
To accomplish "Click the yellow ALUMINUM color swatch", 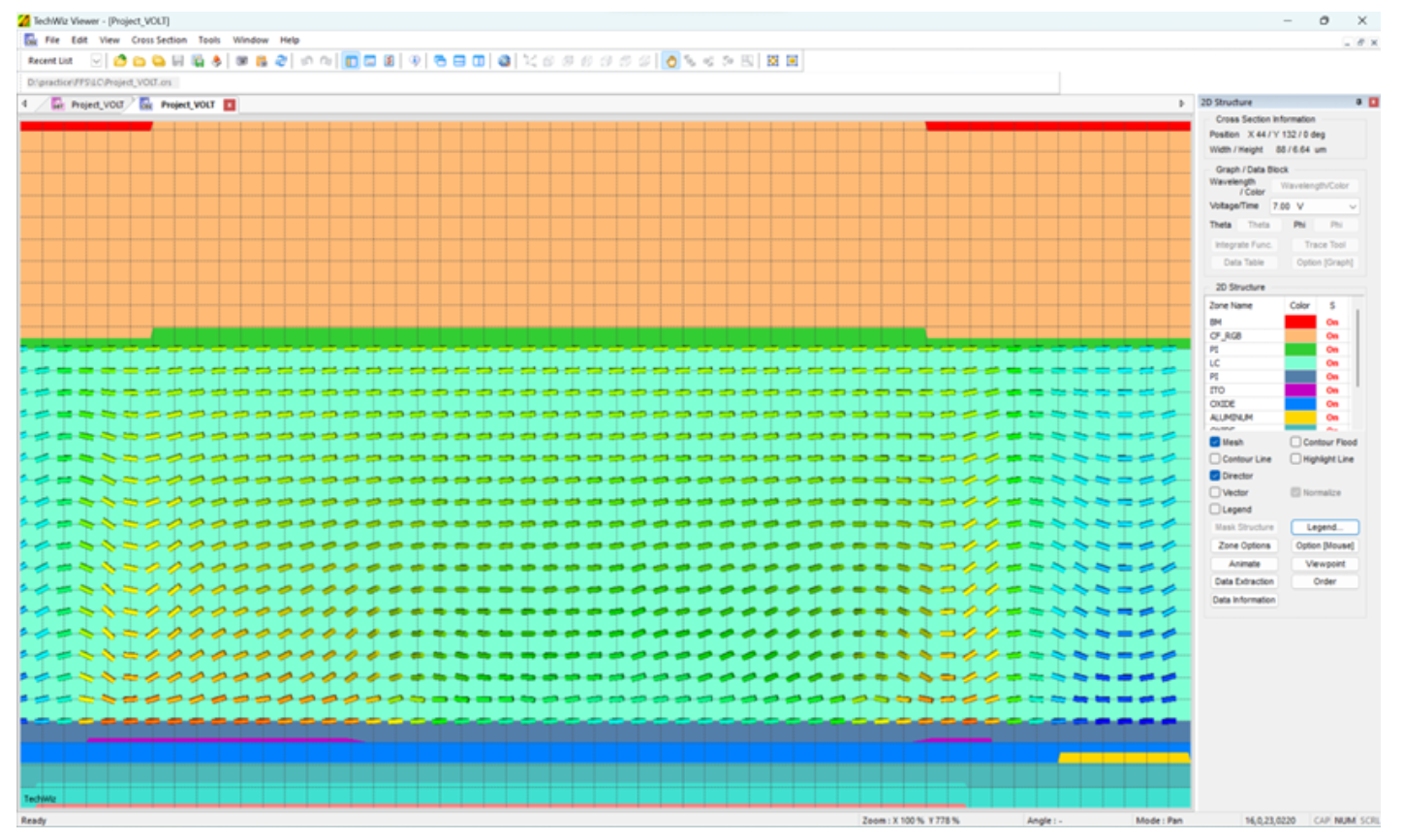I will coord(1299,418).
